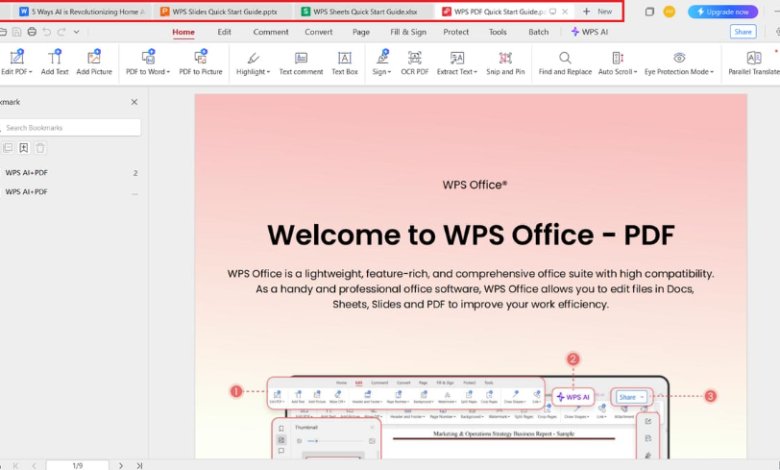This screenshot has height=470, width=780.
Task: Expand the Extract Text dropdown arrow
Action: (x=476, y=72)
